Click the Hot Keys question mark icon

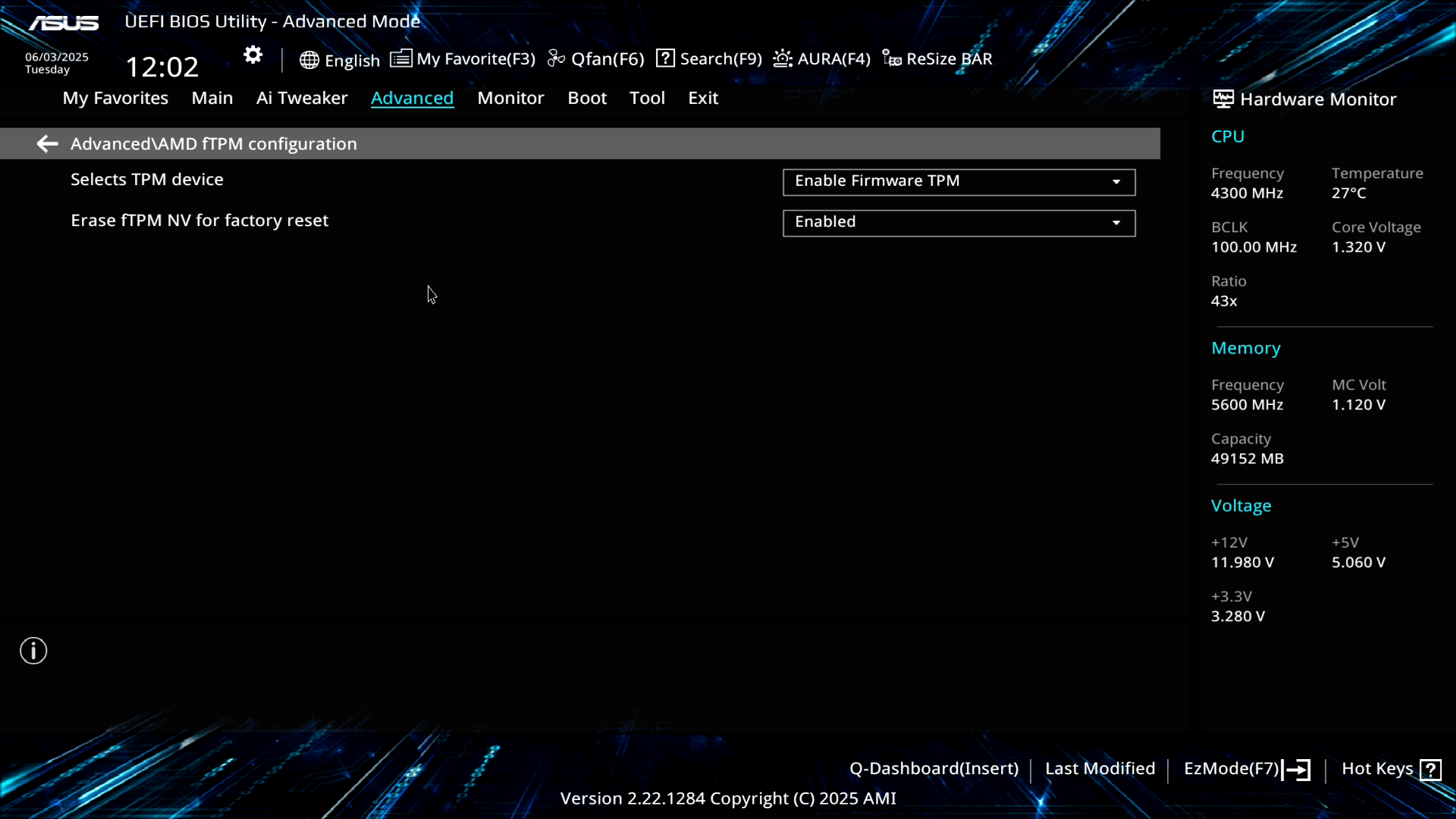pos(1431,770)
